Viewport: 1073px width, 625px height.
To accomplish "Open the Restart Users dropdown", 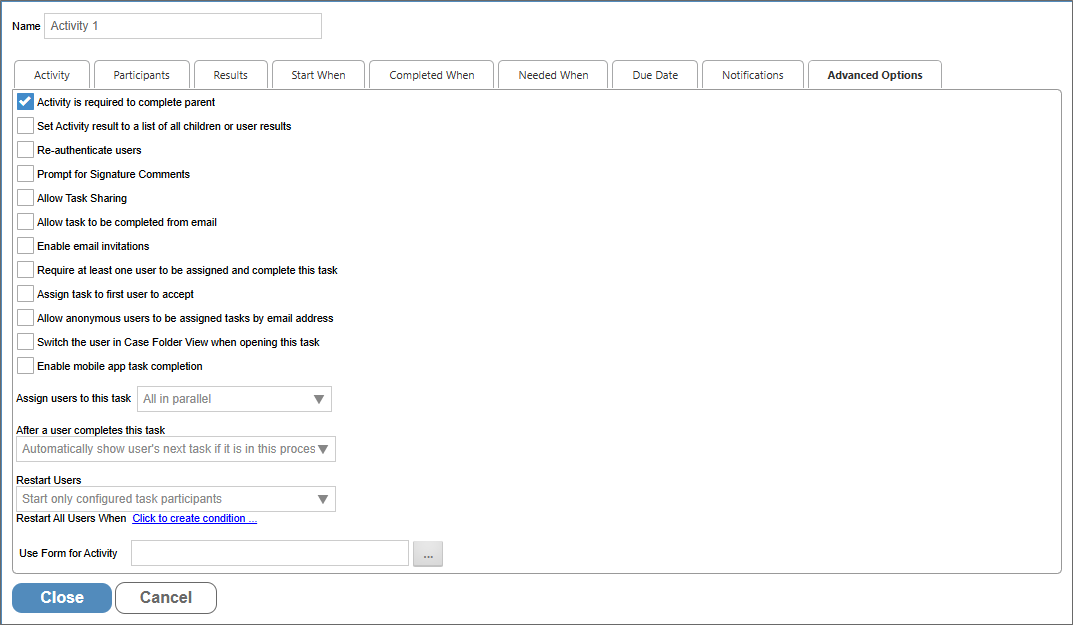I will [176, 499].
